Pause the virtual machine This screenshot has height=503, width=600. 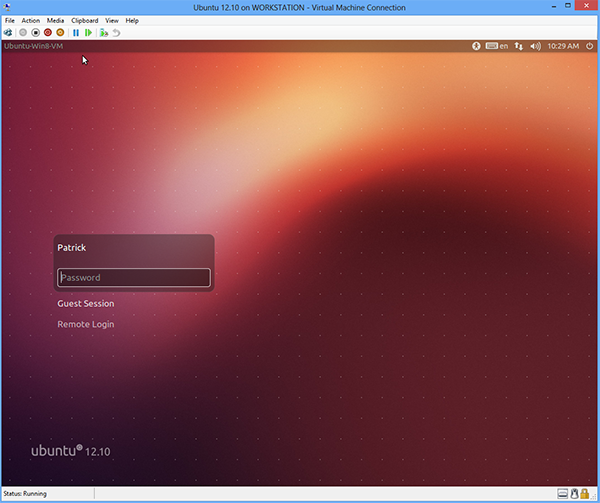coord(76,32)
